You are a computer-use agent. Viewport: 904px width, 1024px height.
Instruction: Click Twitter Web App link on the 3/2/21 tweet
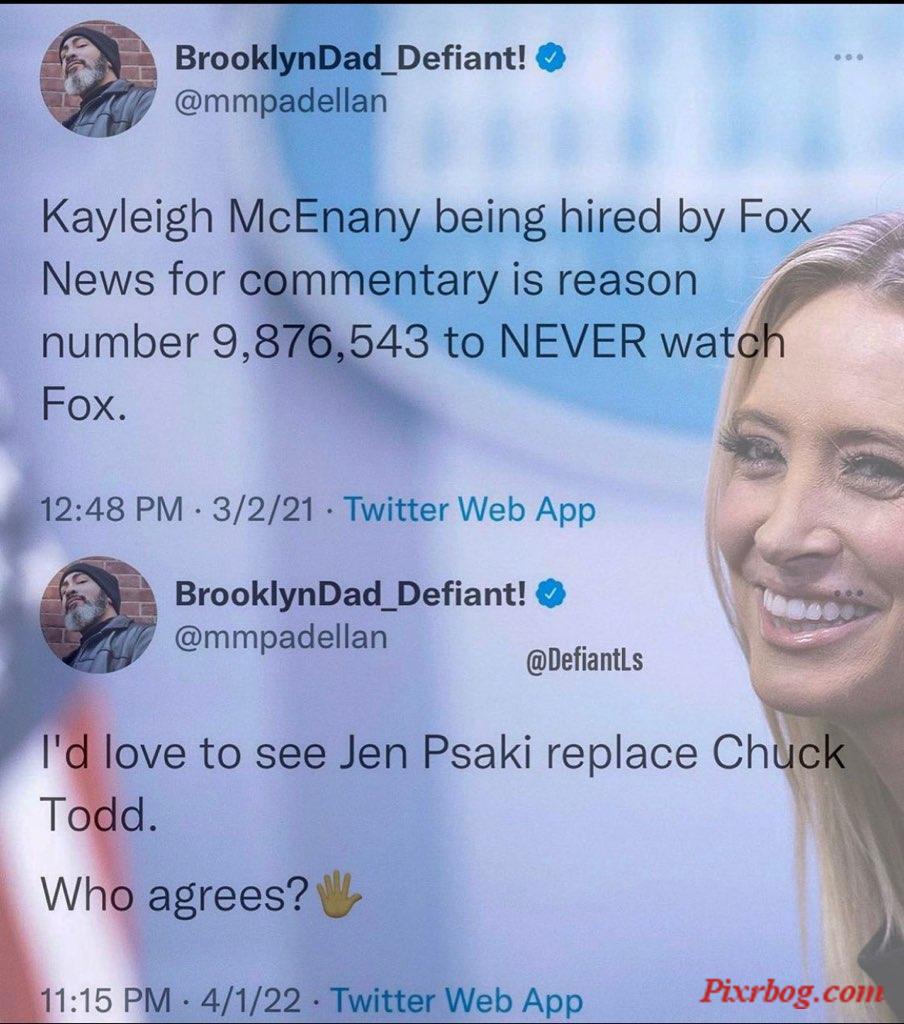470,509
